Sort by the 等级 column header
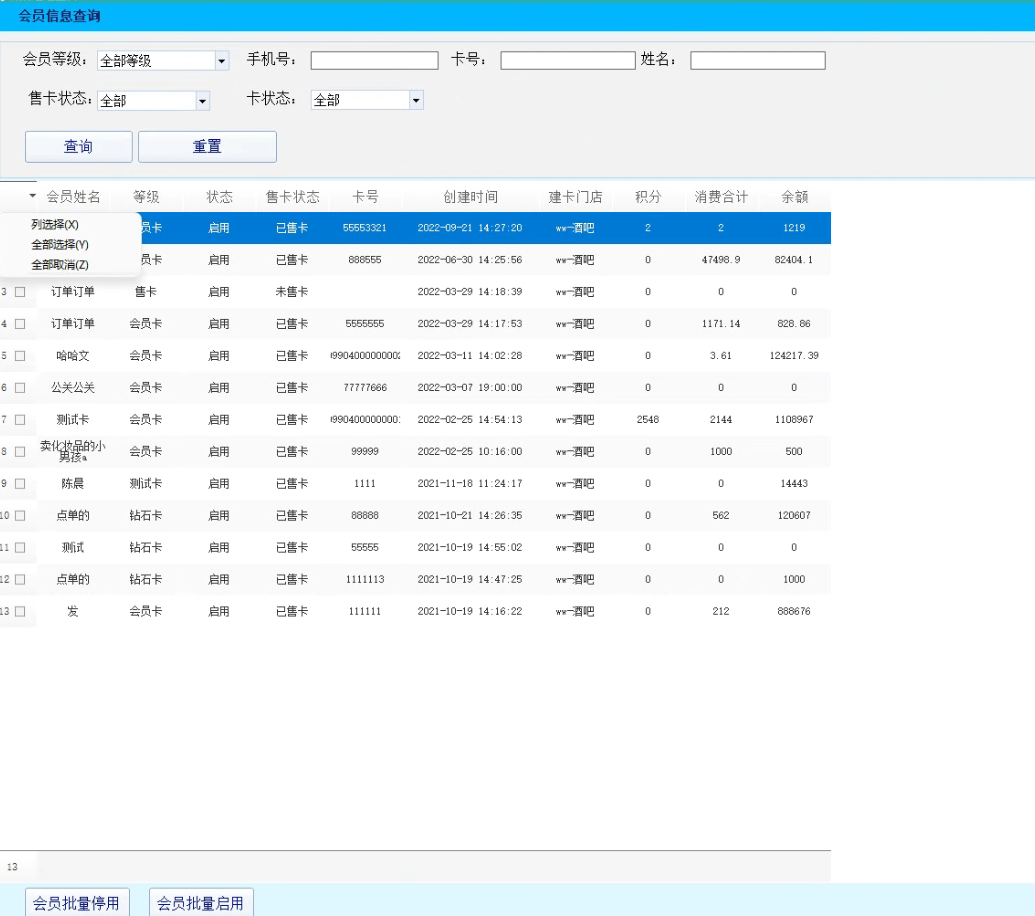 (x=146, y=197)
